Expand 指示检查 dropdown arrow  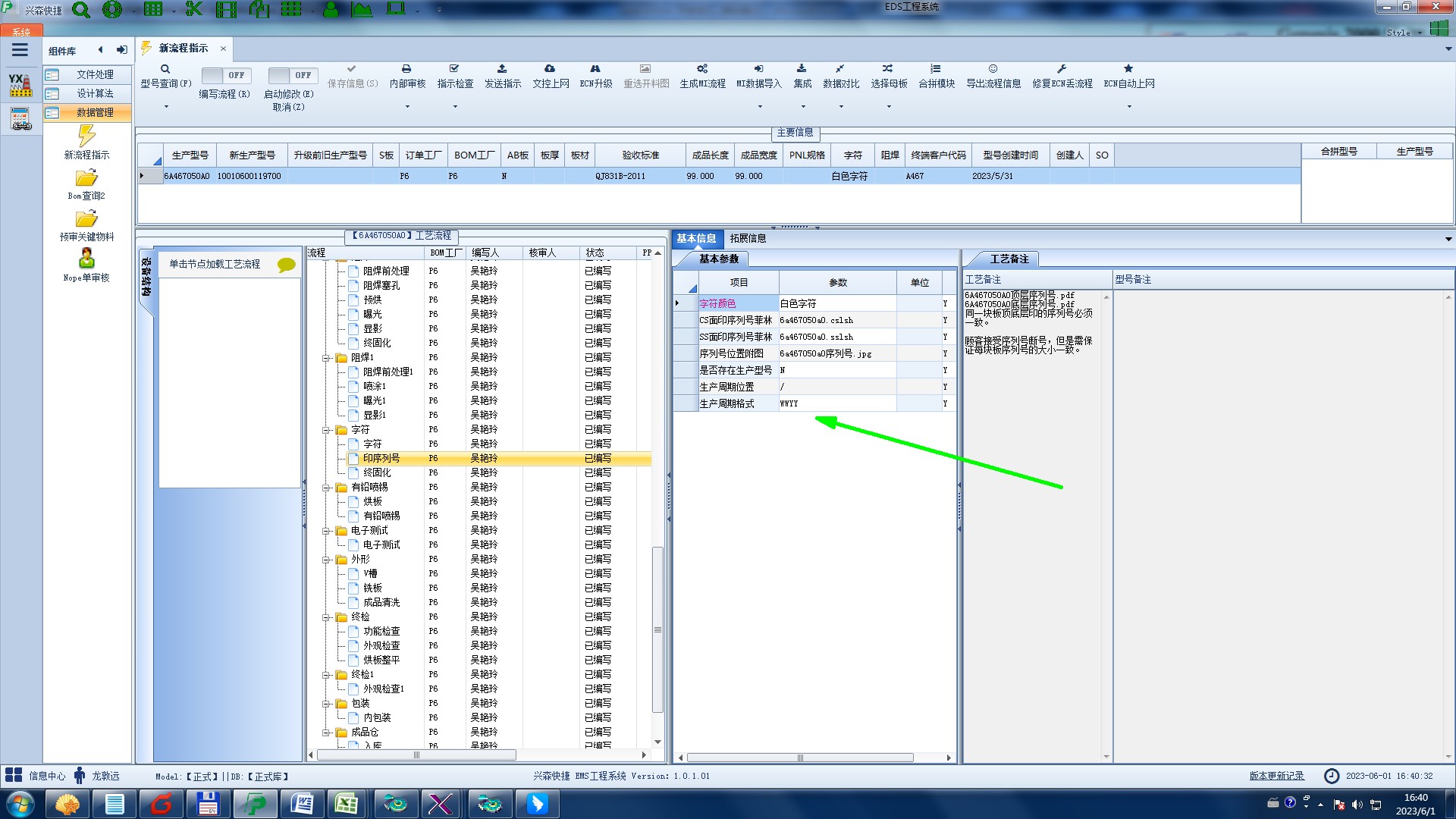[455, 106]
